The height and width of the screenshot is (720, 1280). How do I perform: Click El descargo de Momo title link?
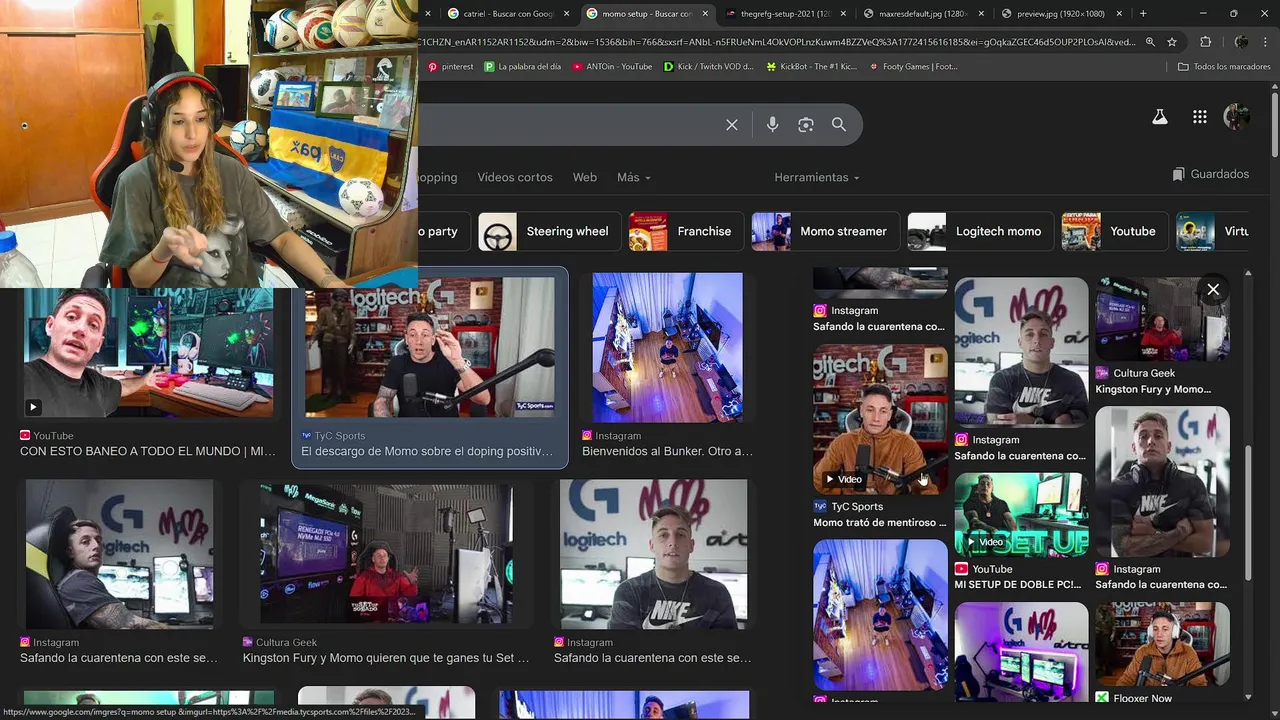coord(427,452)
